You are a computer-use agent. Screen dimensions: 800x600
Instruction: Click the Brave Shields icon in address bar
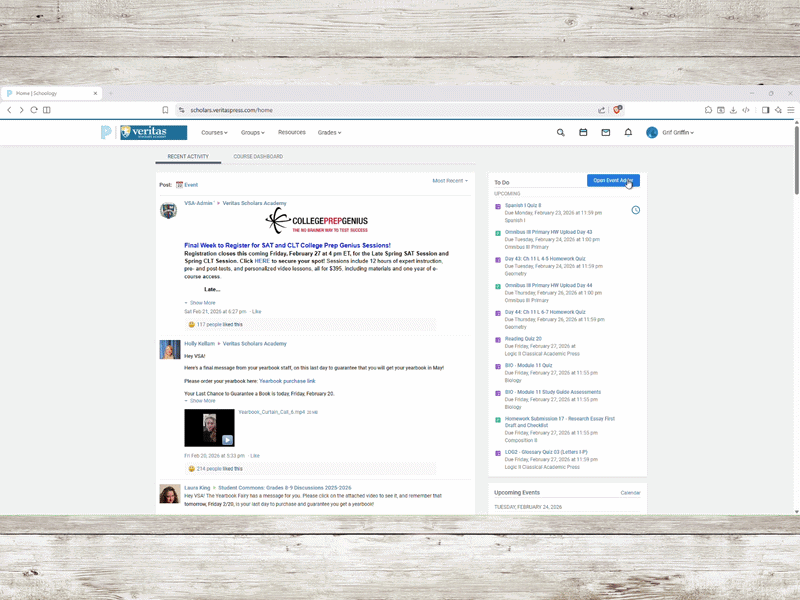[618, 110]
